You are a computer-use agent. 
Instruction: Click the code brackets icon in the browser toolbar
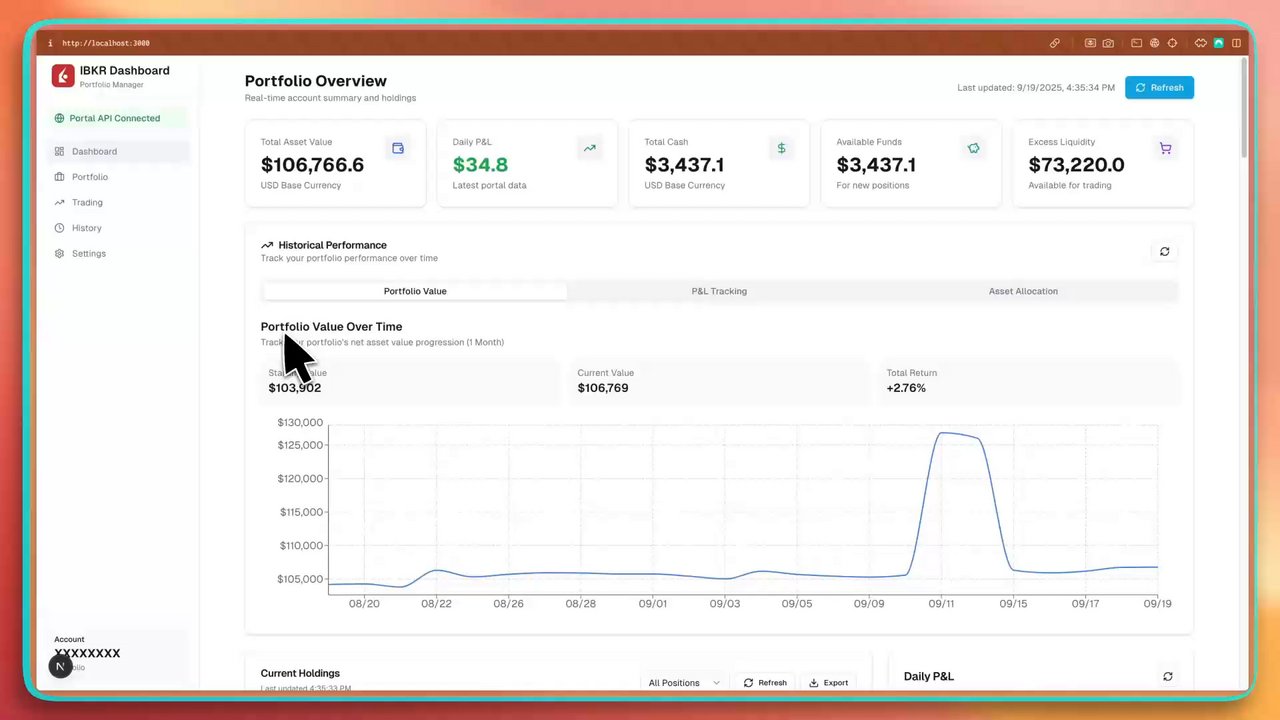point(1201,43)
